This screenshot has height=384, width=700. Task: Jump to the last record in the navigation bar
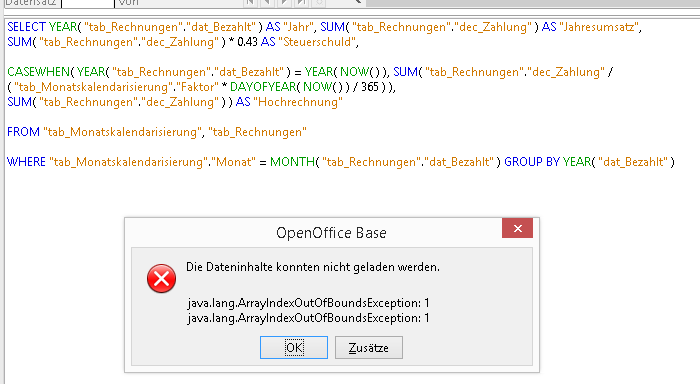(x=302, y=2)
